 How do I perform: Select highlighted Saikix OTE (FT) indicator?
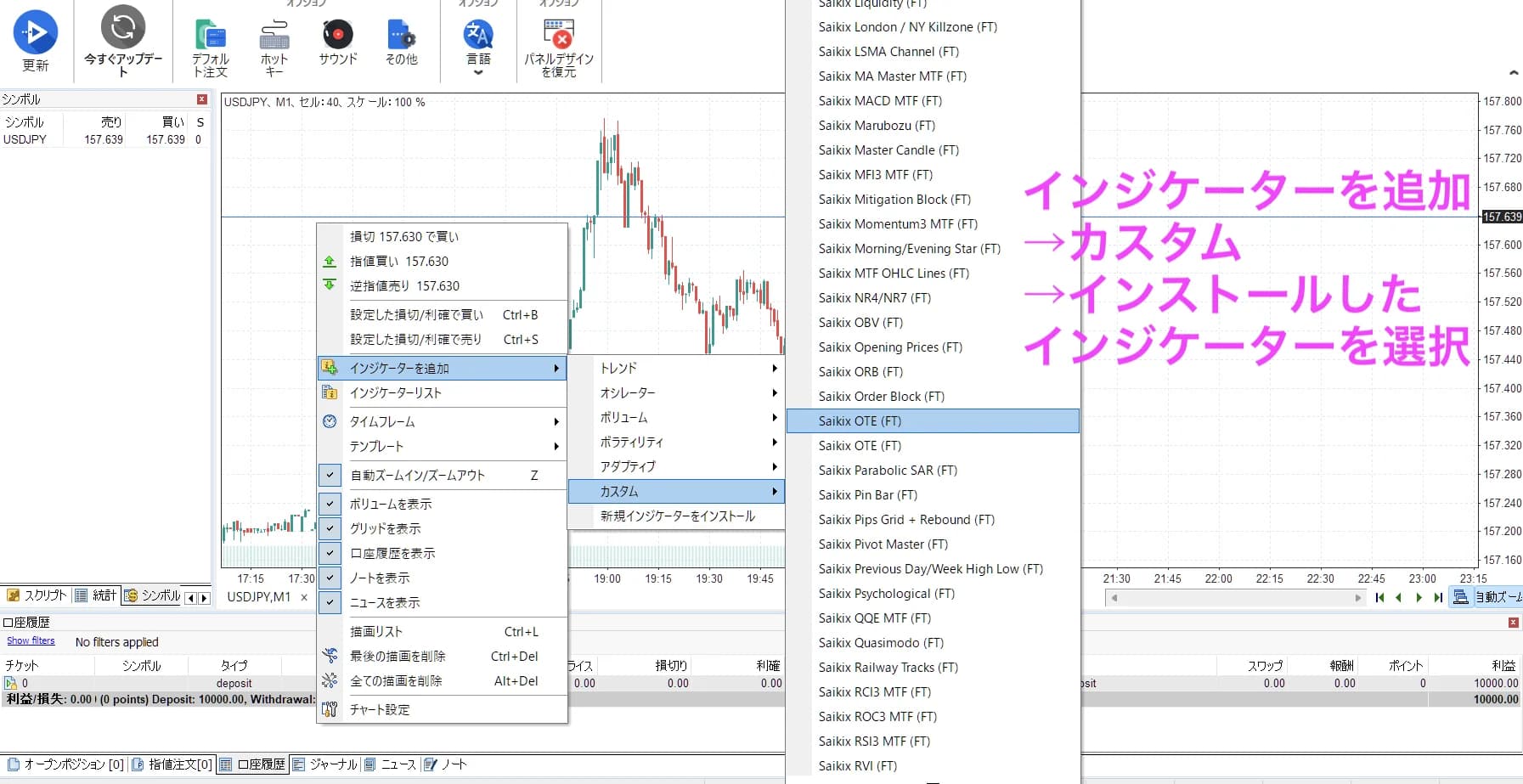tap(933, 420)
